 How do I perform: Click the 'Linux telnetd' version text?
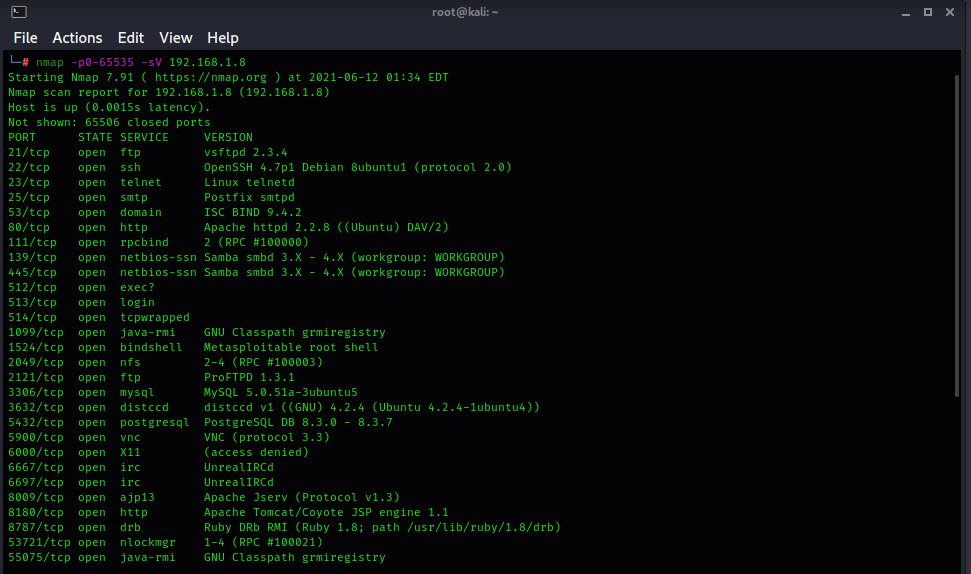coord(249,182)
